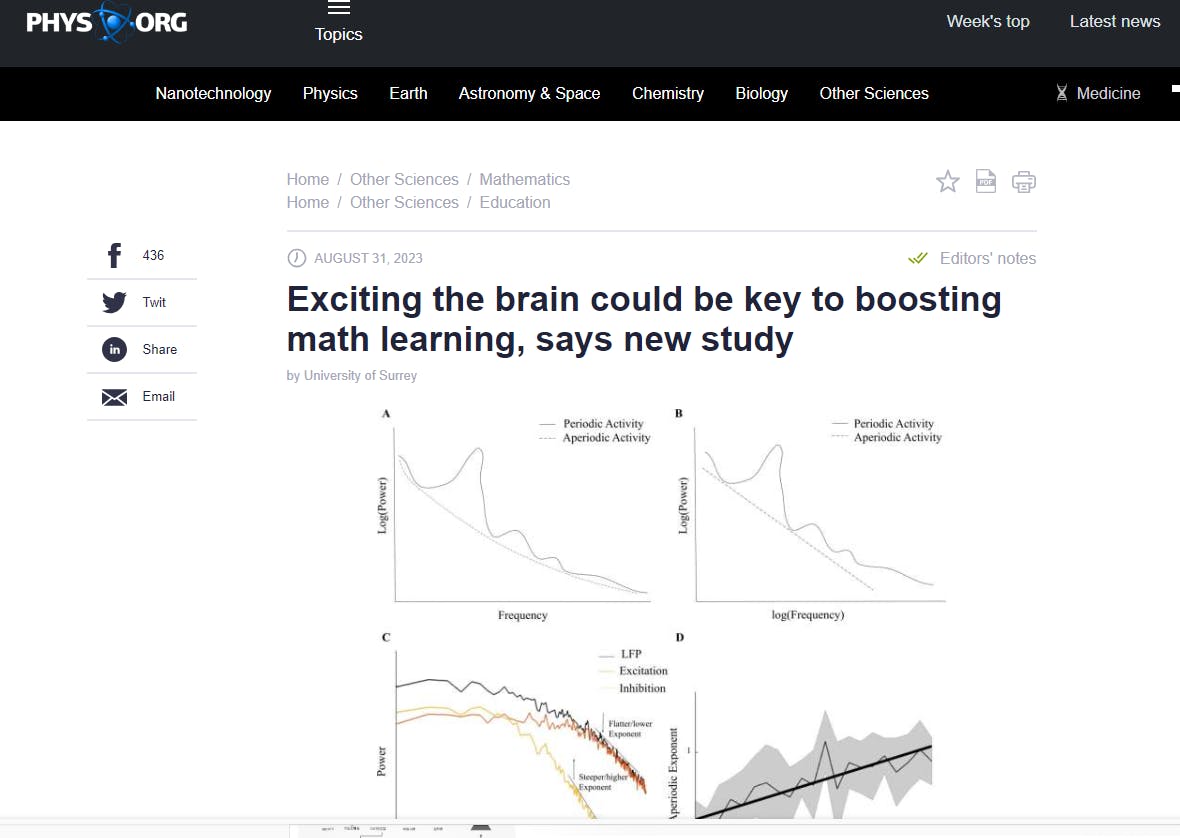The image size is (1180, 838).
Task: Open Medicine section link
Action: (1098, 93)
